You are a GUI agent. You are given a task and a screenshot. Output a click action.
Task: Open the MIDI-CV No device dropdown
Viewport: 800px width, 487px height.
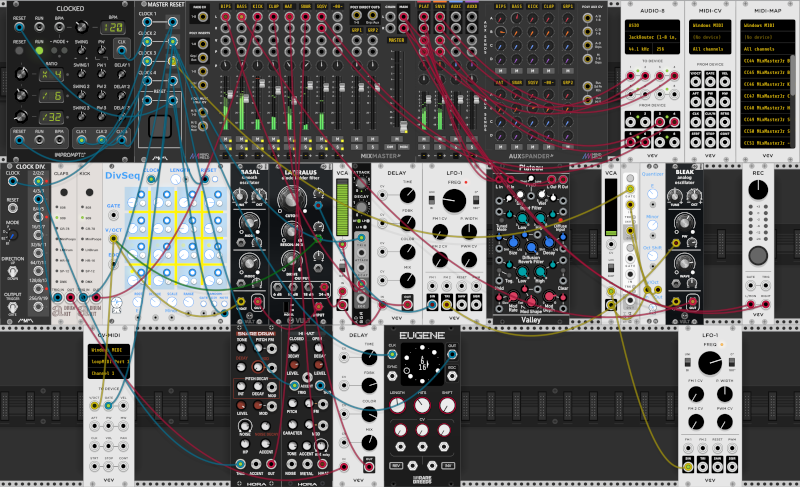click(710, 37)
